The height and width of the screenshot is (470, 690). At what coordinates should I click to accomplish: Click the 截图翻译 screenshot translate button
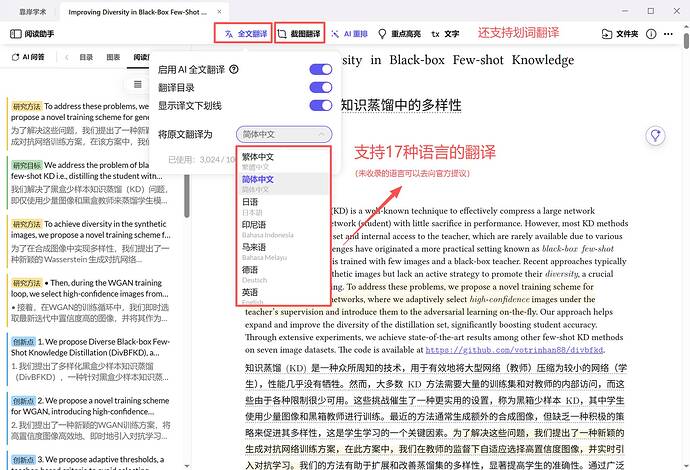[300, 34]
